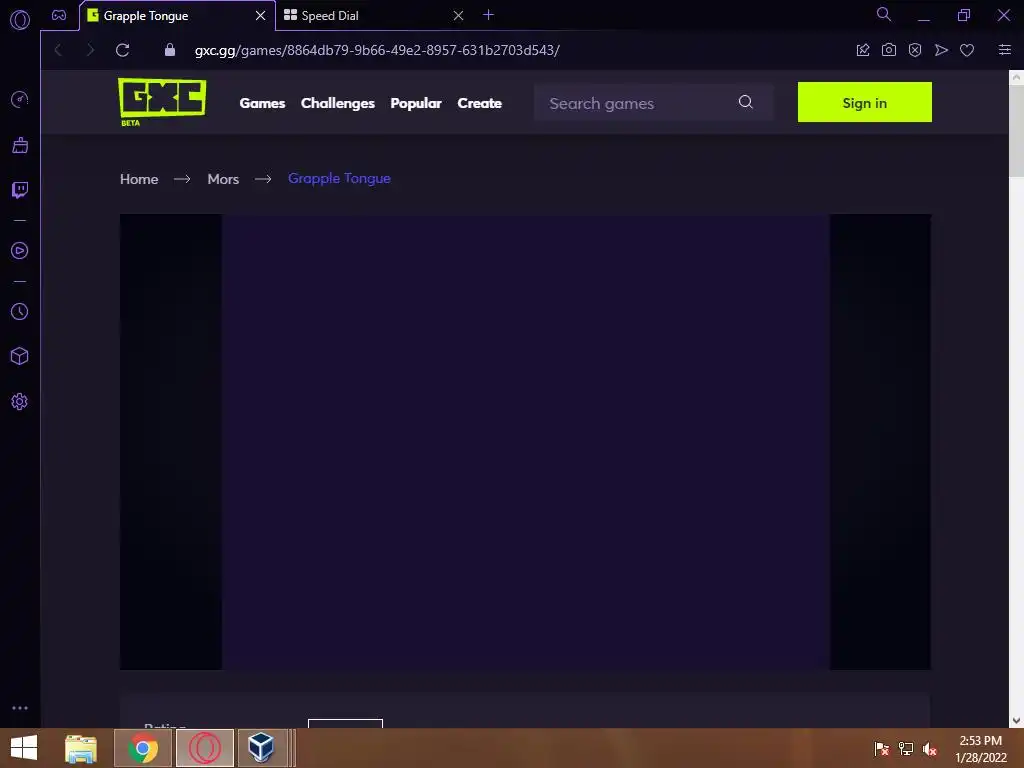Open the Popular menu item

(416, 103)
